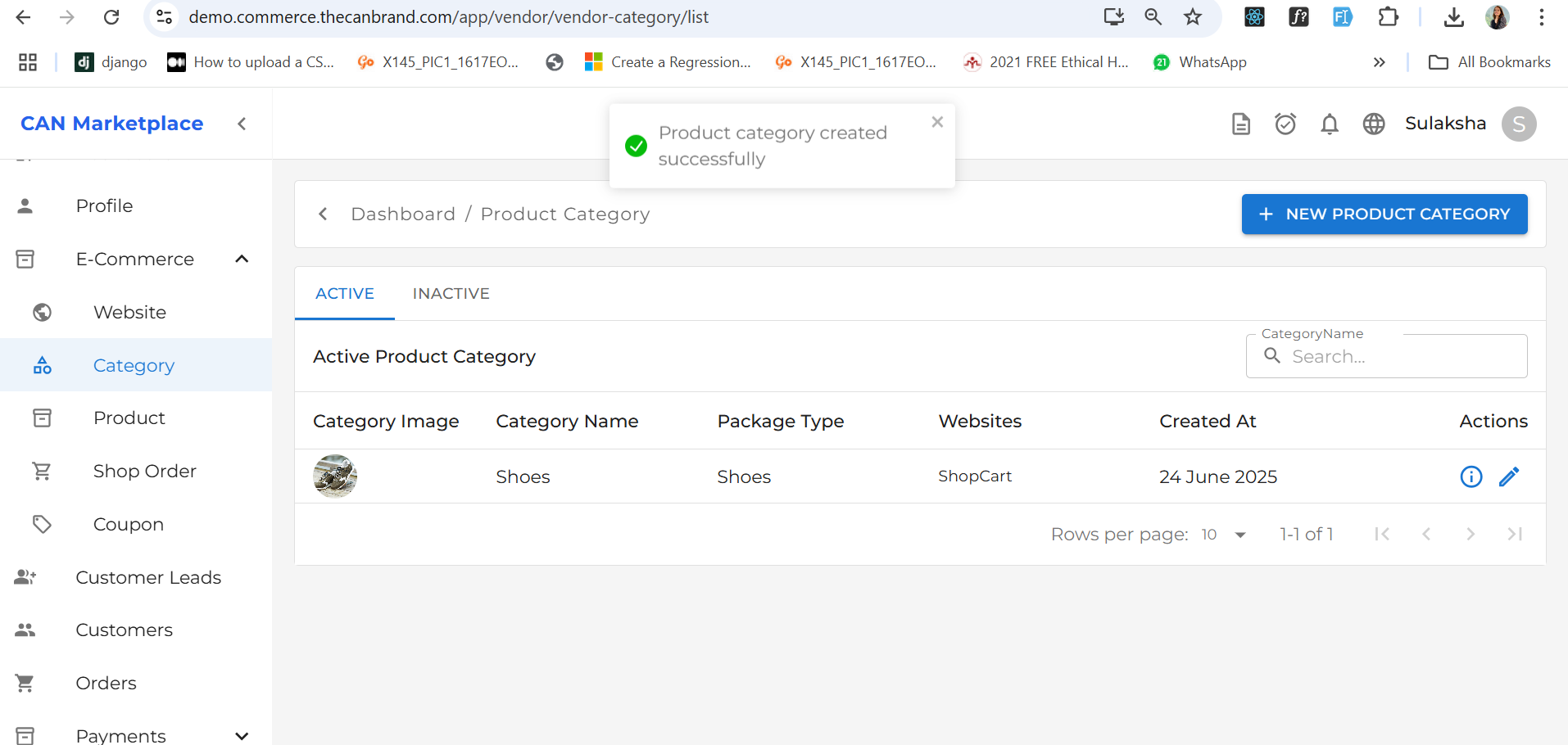Open the WhatsApp bookmark
Image resolution: width=1568 pixels, height=745 pixels.
[x=1200, y=62]
